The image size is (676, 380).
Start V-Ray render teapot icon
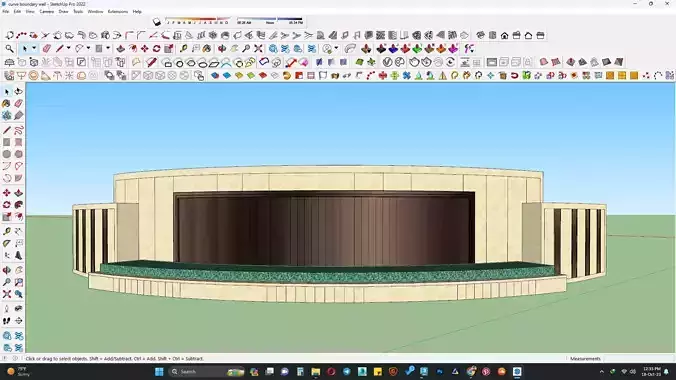pyautogui.click(x=414, y=62)
